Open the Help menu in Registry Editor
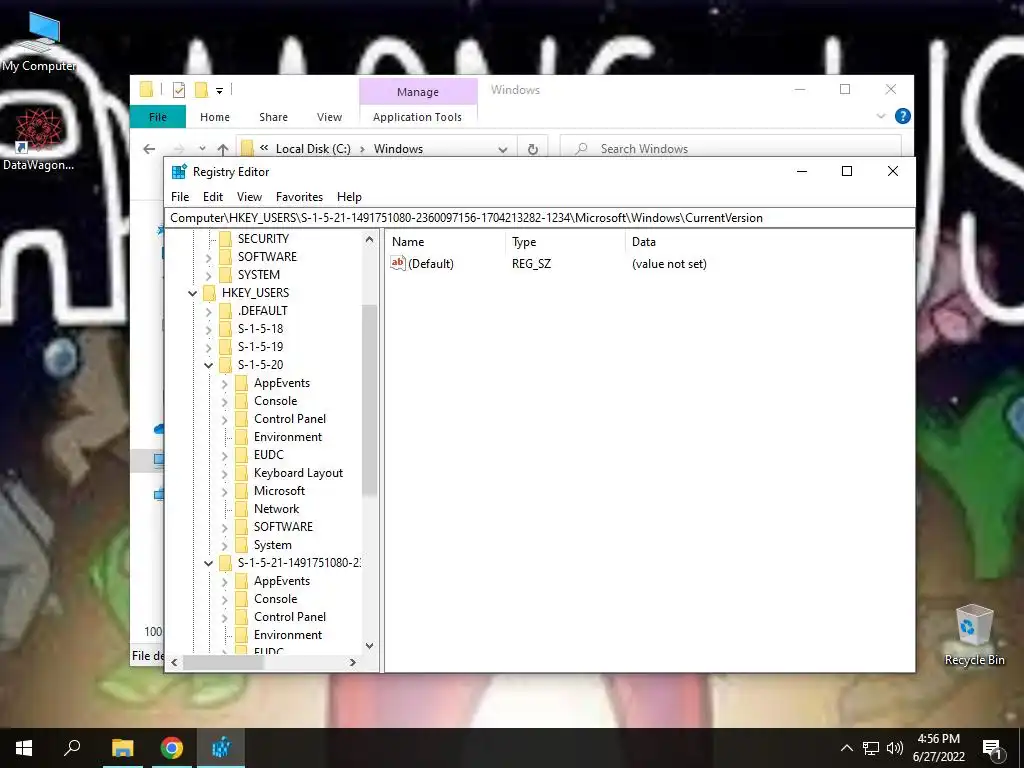Image resolution: width=1024 pixels, height=768 pixels. coord(349,197)
